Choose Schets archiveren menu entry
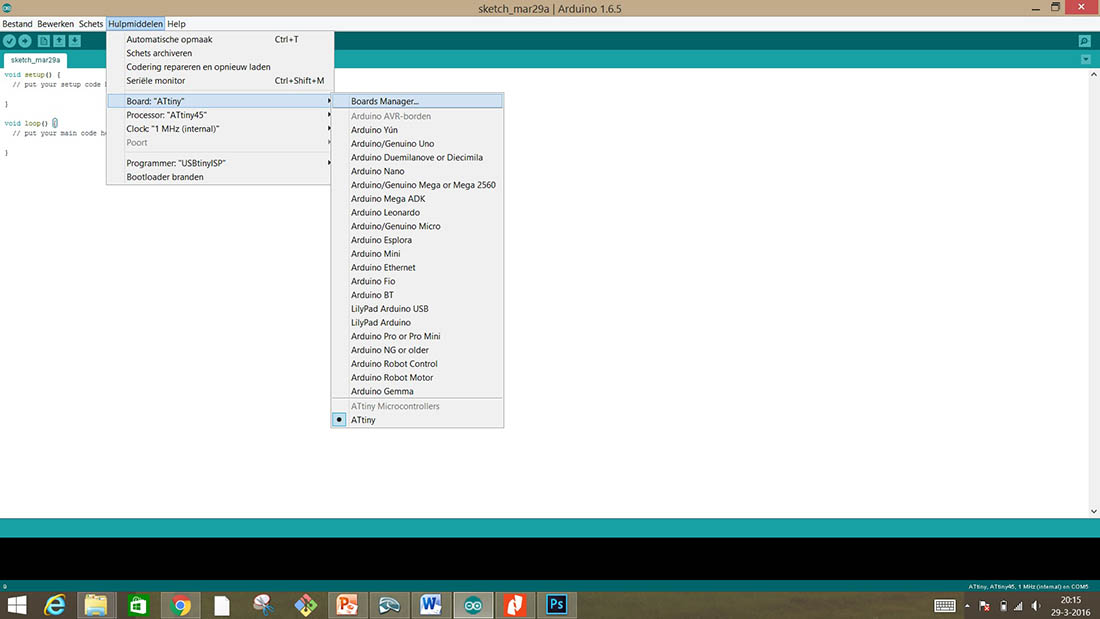Image resolution: width=1100 pixels, height=619 pixels. tap(219, 53)
